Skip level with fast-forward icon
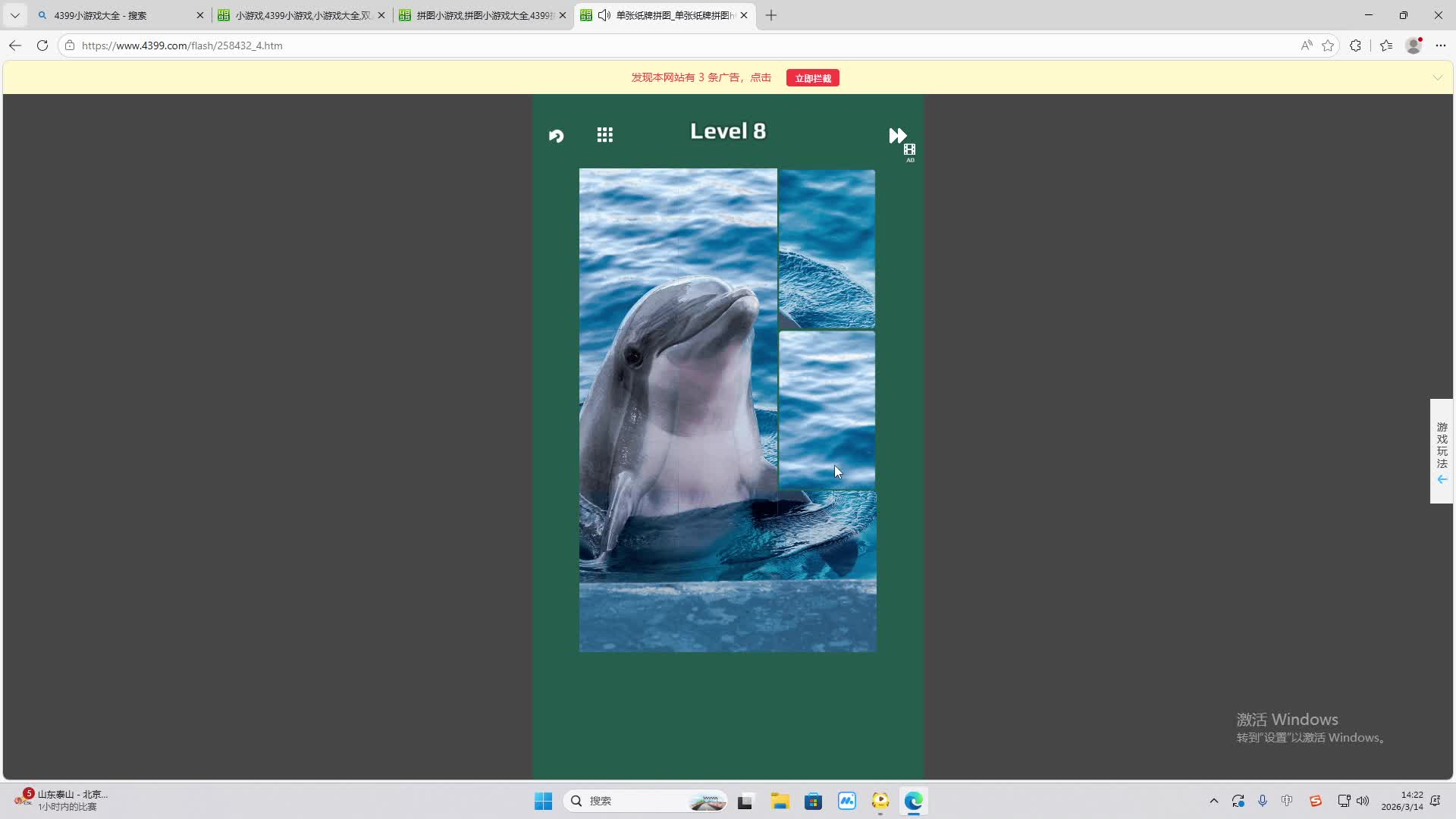 click(x=898, y=136)
